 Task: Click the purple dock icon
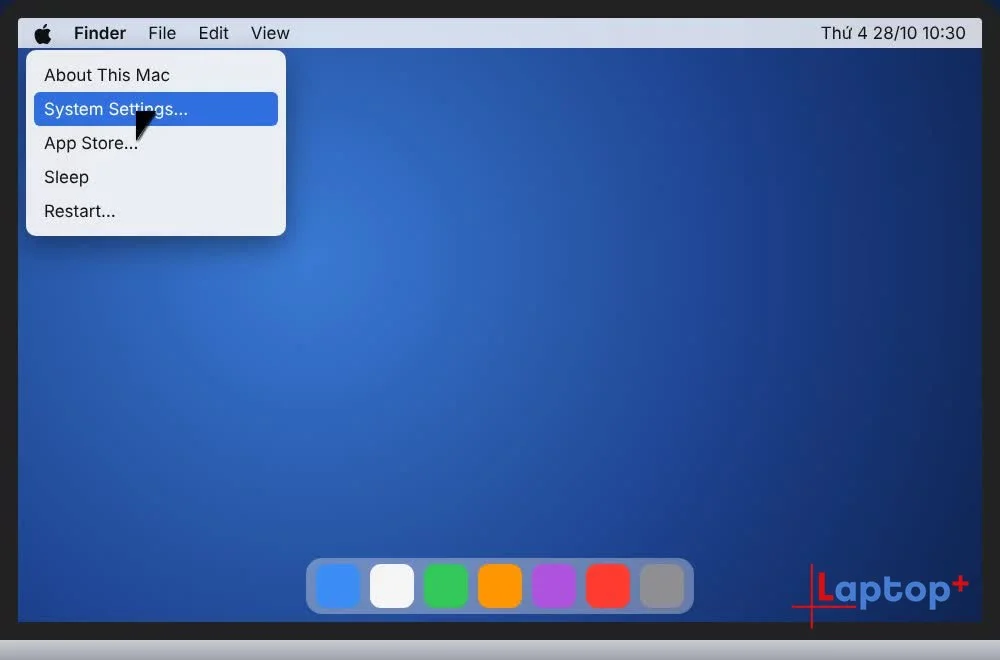coord(554,585)
